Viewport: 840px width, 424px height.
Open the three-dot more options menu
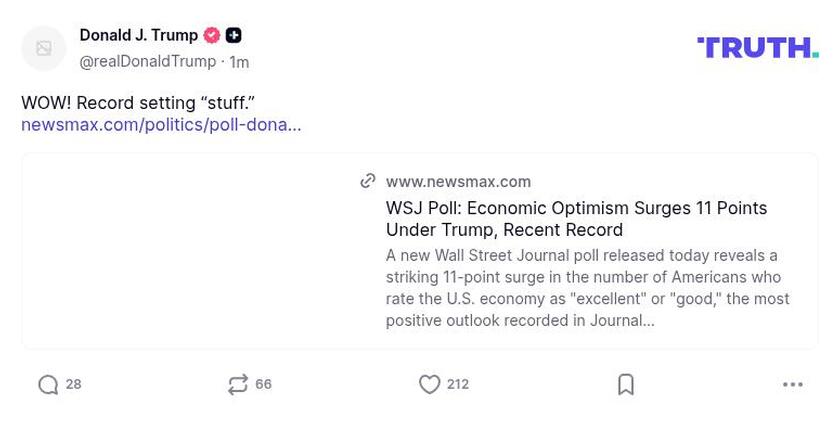click(793, 385)
